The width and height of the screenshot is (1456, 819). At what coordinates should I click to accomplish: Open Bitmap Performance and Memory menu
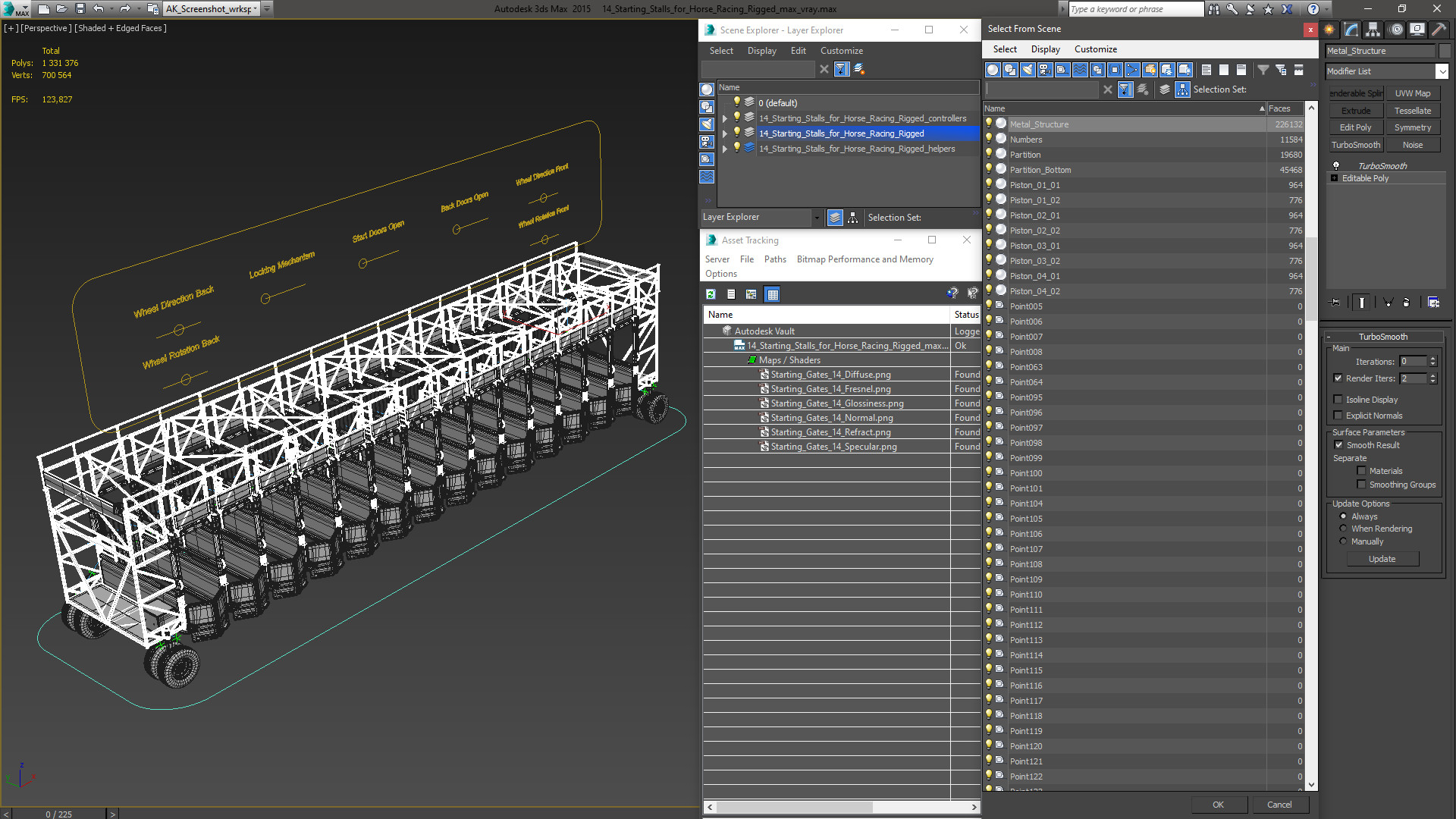click(x=864, y=259)
